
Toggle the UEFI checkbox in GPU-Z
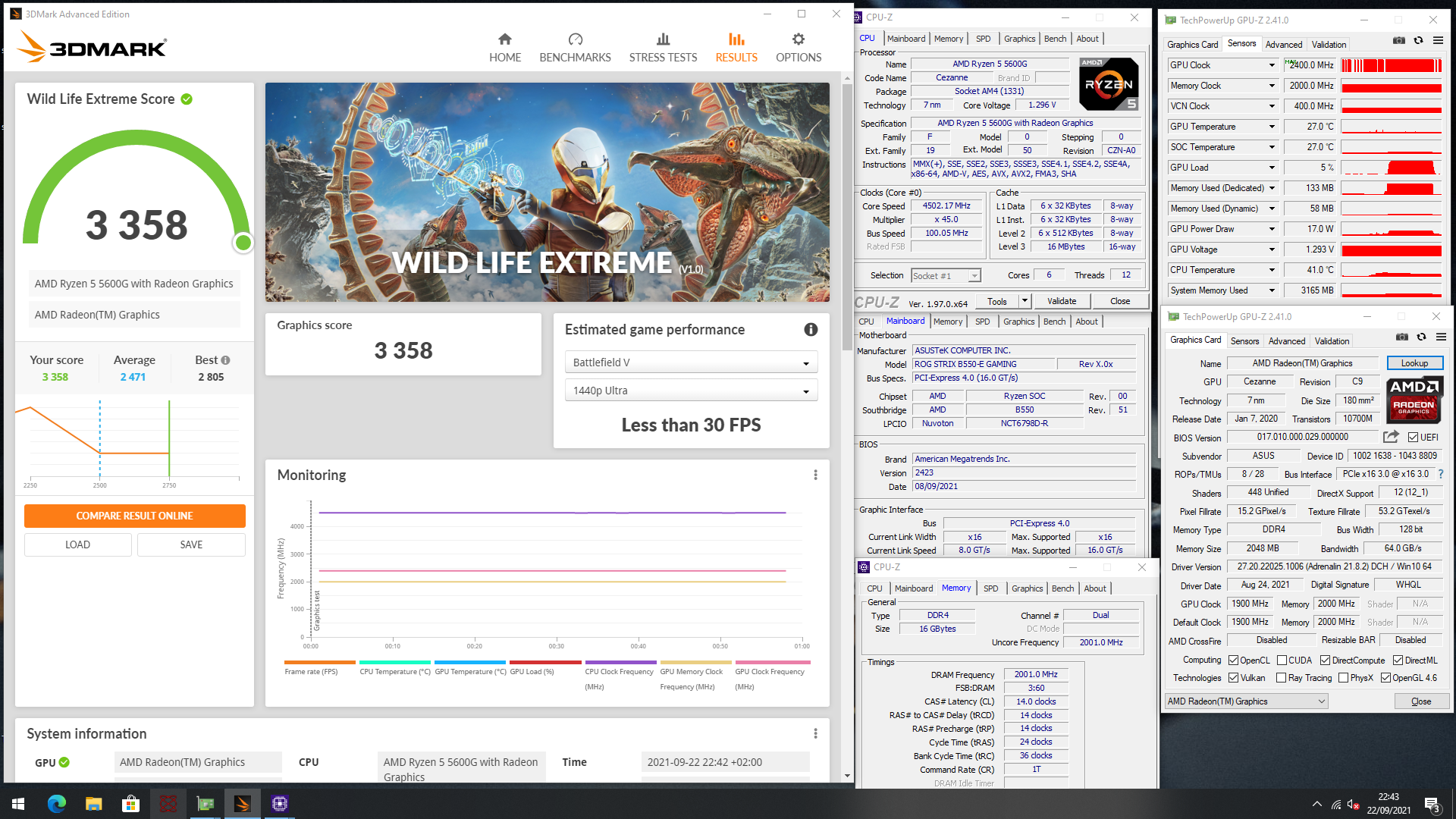pyautogui.click(x=1414, y=438)
